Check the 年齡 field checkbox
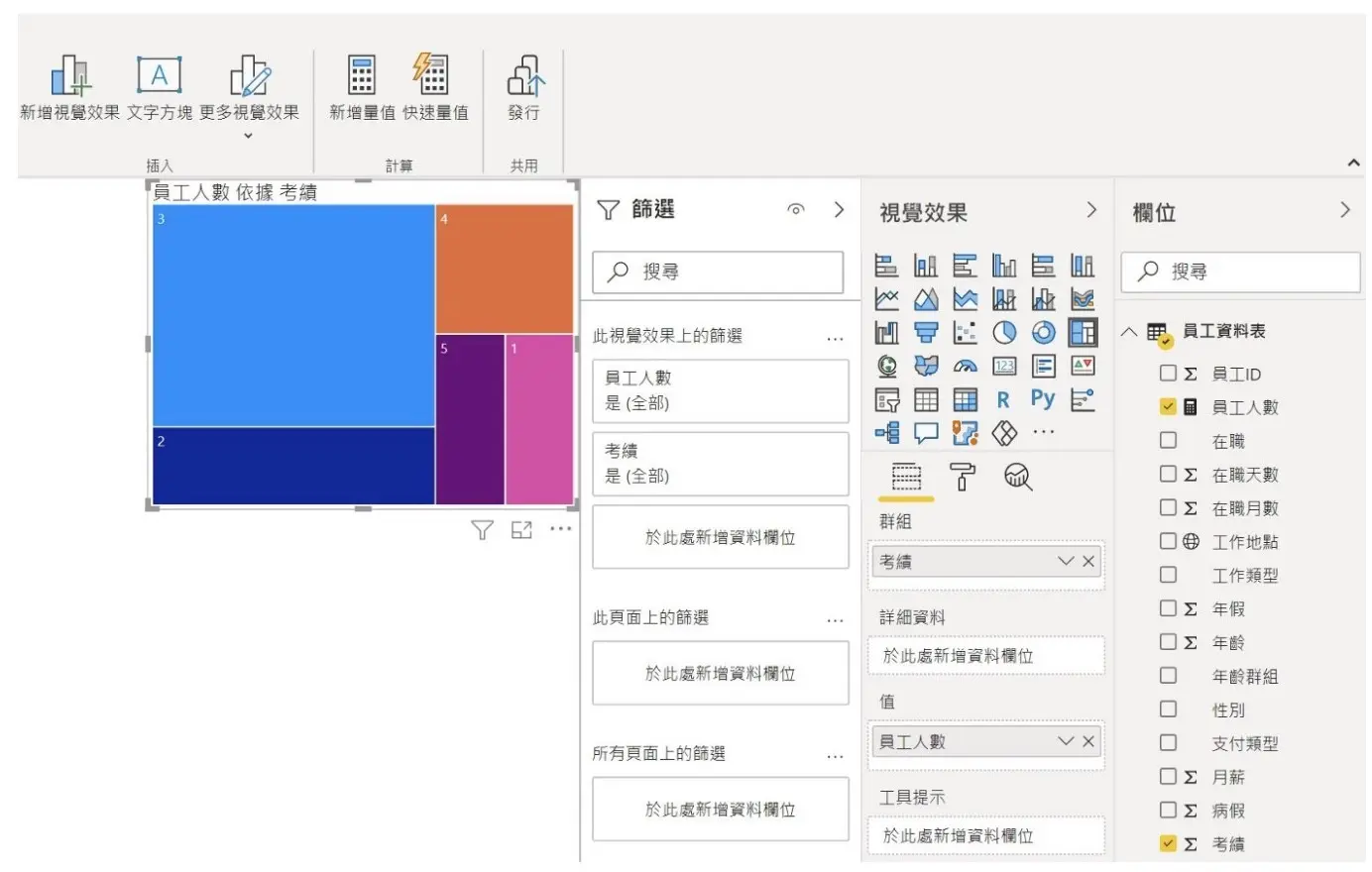 tap(1168, 642)
